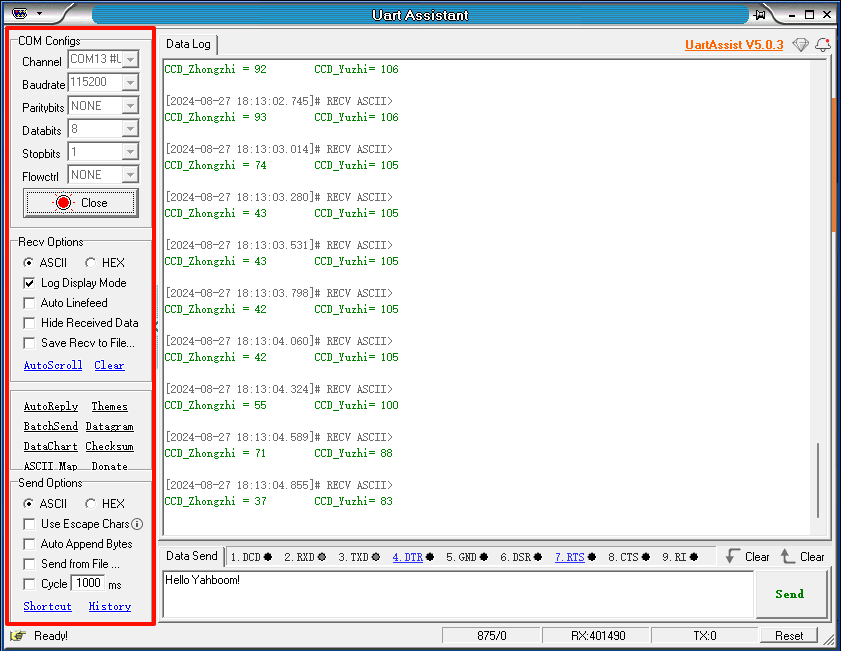Enable Send from File checkbox
841x651 pixels.
[x=29, y=564]
